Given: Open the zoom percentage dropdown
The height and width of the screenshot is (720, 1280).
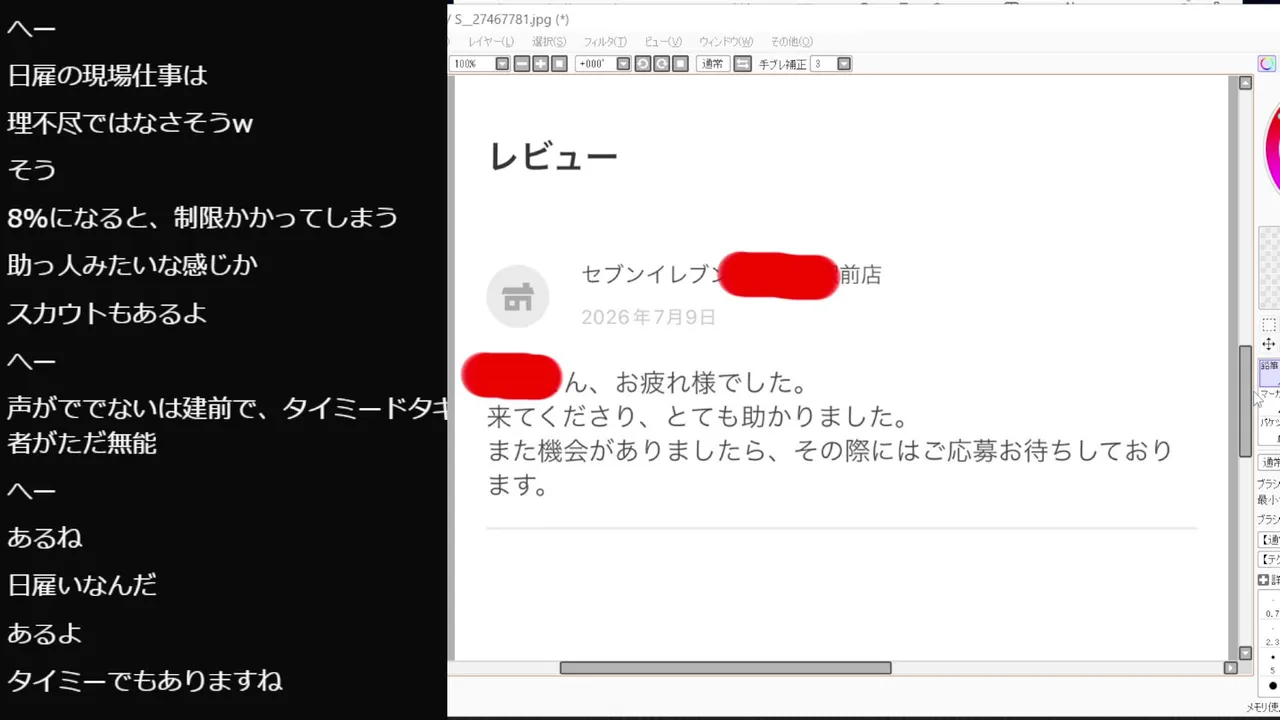Looking at the screenshot, I should click(502, 64).
